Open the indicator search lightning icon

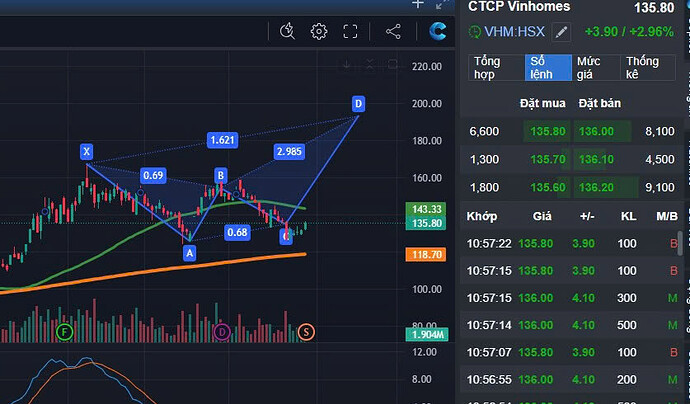coord(287,31)
